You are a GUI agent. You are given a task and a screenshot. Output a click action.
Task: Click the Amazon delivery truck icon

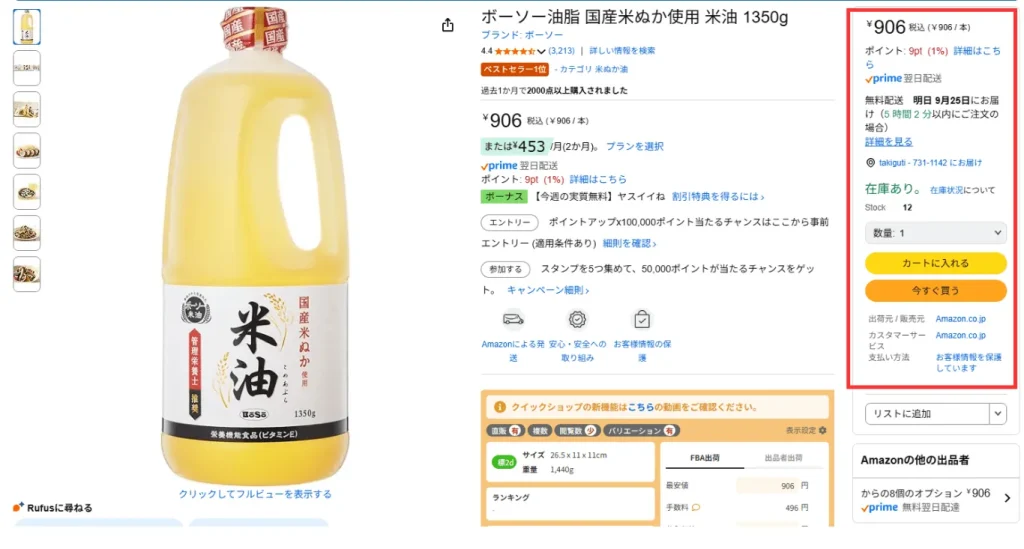point(514,319)
